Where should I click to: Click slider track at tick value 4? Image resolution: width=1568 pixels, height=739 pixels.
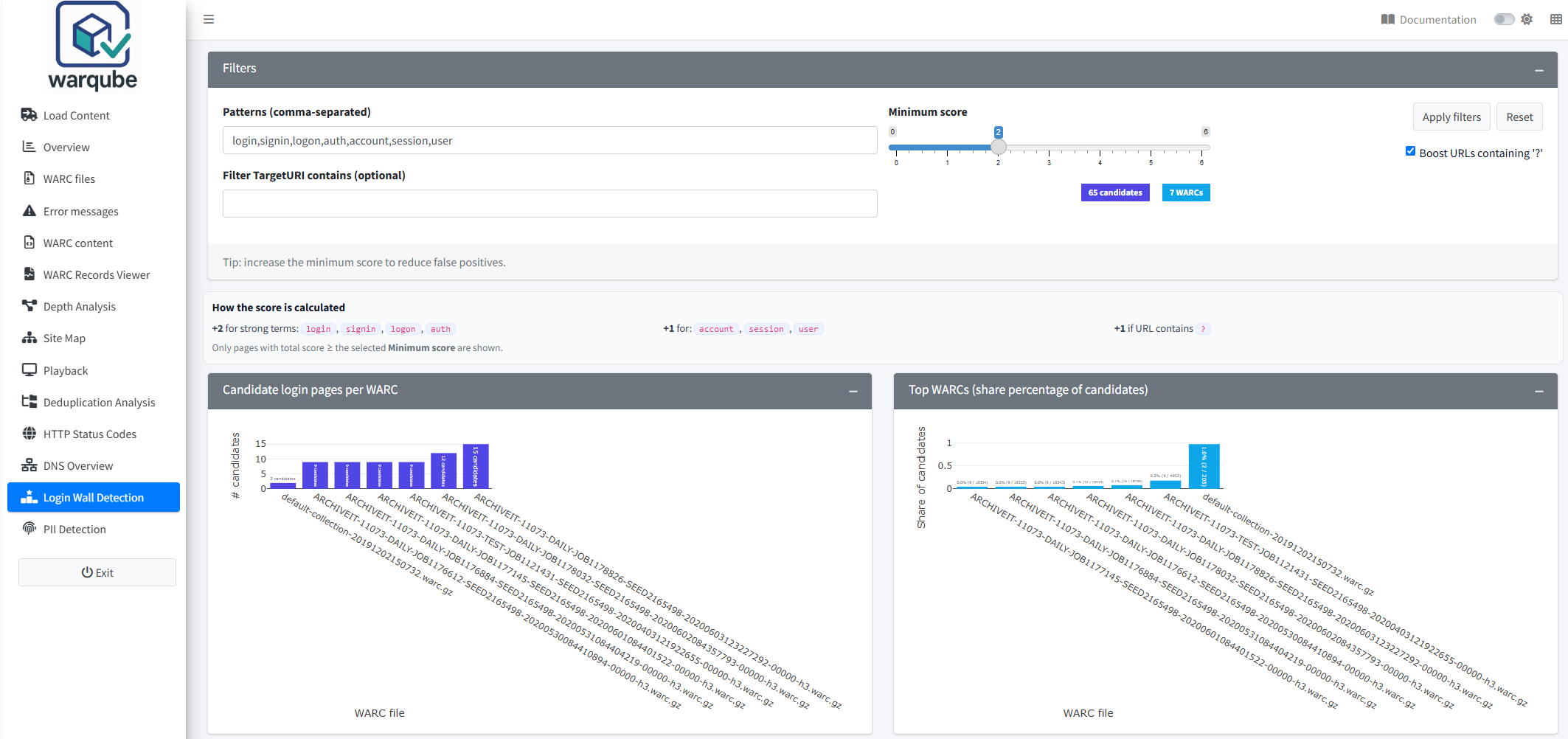pos(1100,148)
